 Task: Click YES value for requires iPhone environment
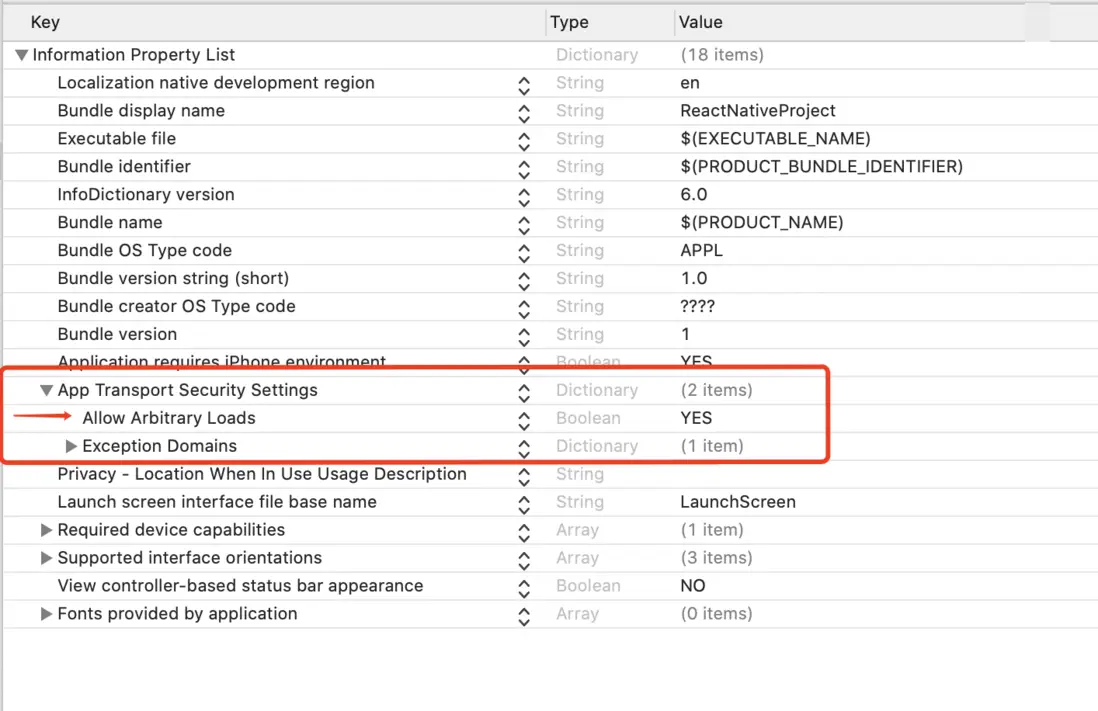(696, 362)
